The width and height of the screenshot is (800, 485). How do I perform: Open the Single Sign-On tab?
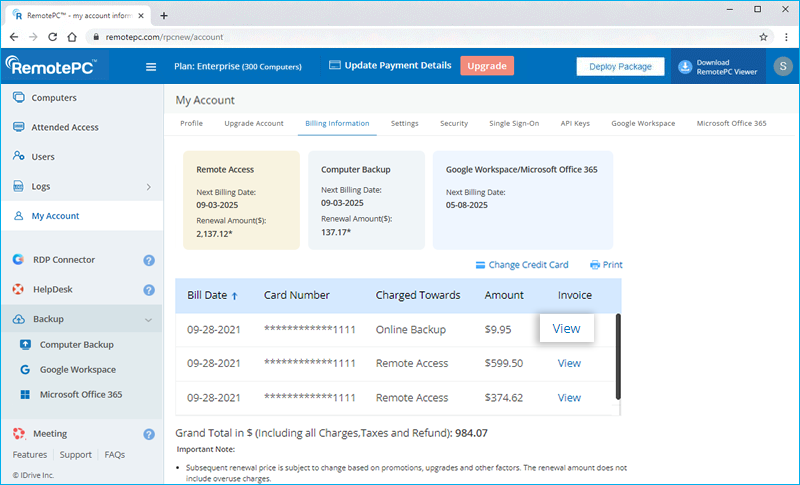coord(514,123)
